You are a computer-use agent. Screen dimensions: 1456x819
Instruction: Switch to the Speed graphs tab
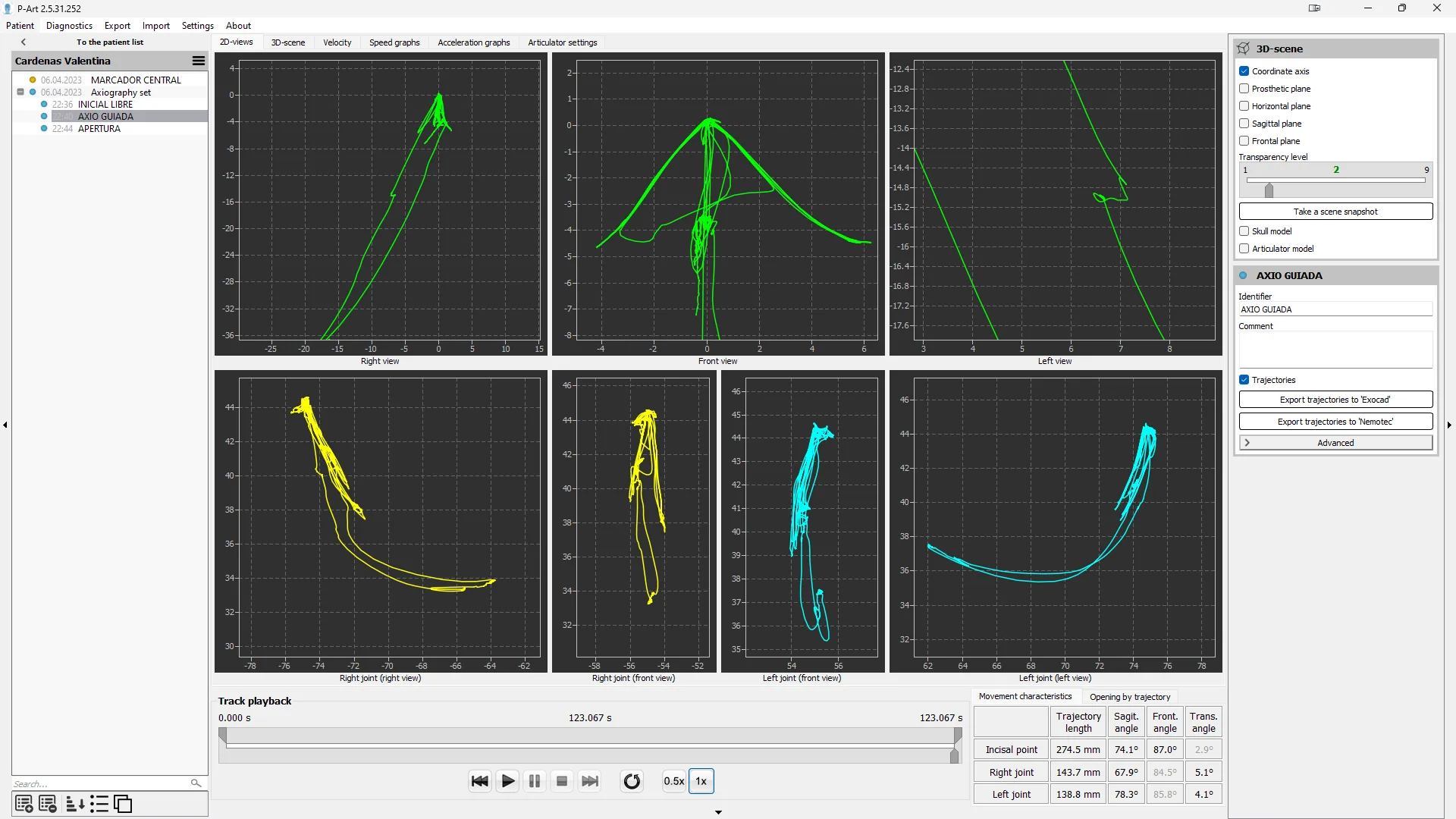[394, 42]
